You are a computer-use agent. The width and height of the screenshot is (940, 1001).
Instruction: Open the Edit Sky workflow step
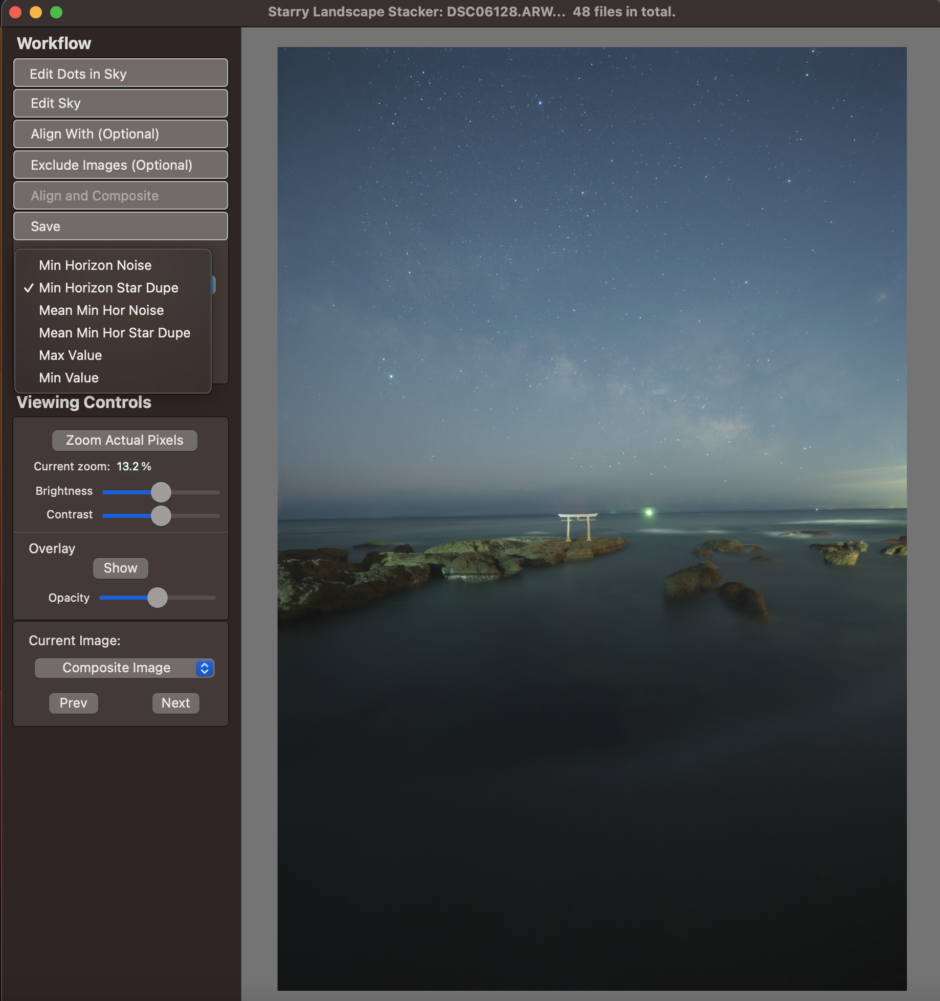coord(120,103)
